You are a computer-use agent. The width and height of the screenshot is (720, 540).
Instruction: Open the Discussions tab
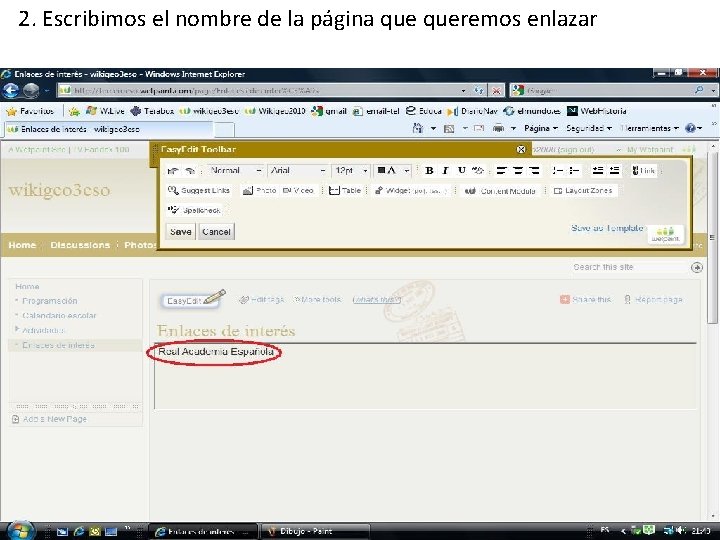pos(80,245)
